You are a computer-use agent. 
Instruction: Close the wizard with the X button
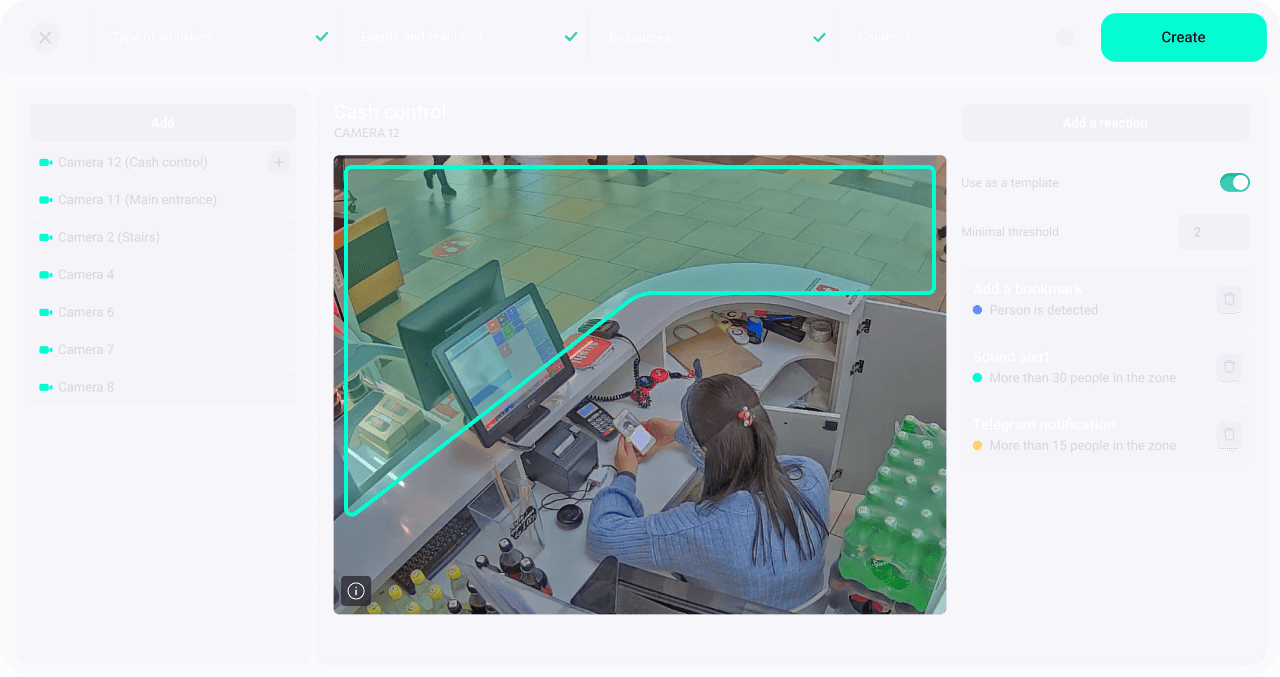[x=45, y=38]
